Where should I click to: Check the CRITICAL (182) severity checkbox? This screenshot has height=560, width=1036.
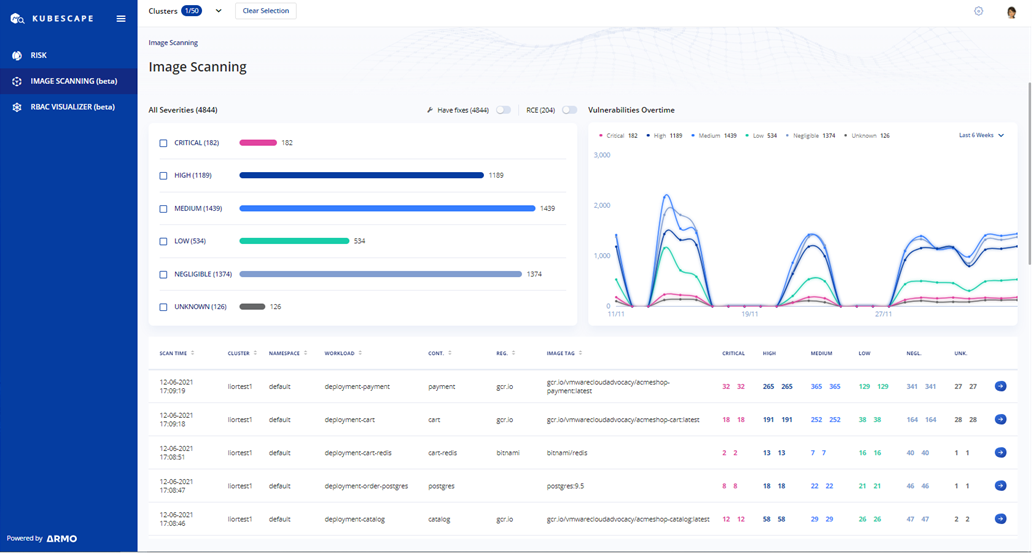(164, 143)
